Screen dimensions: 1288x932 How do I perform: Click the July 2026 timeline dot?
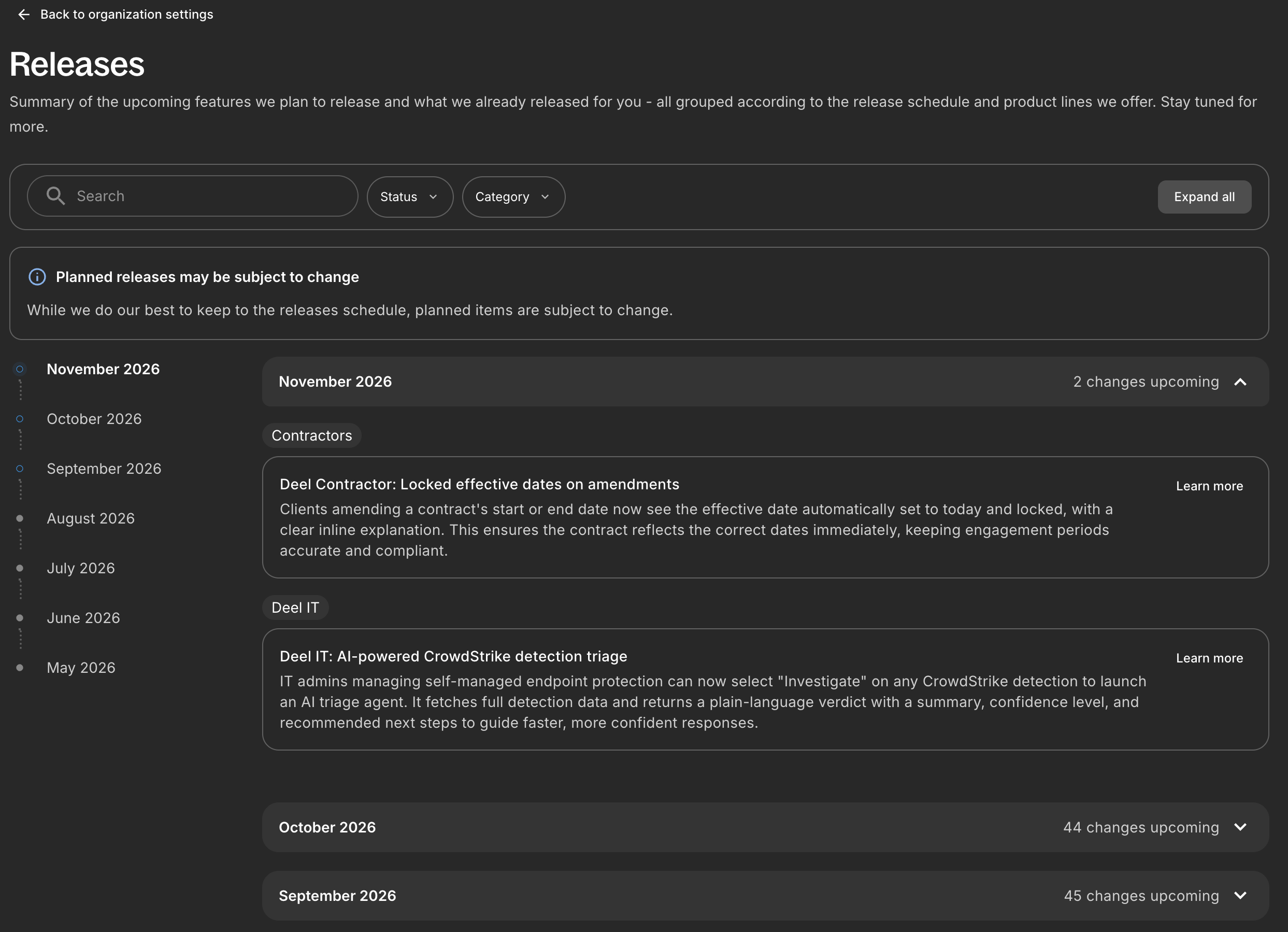click(x=20, y=568)
